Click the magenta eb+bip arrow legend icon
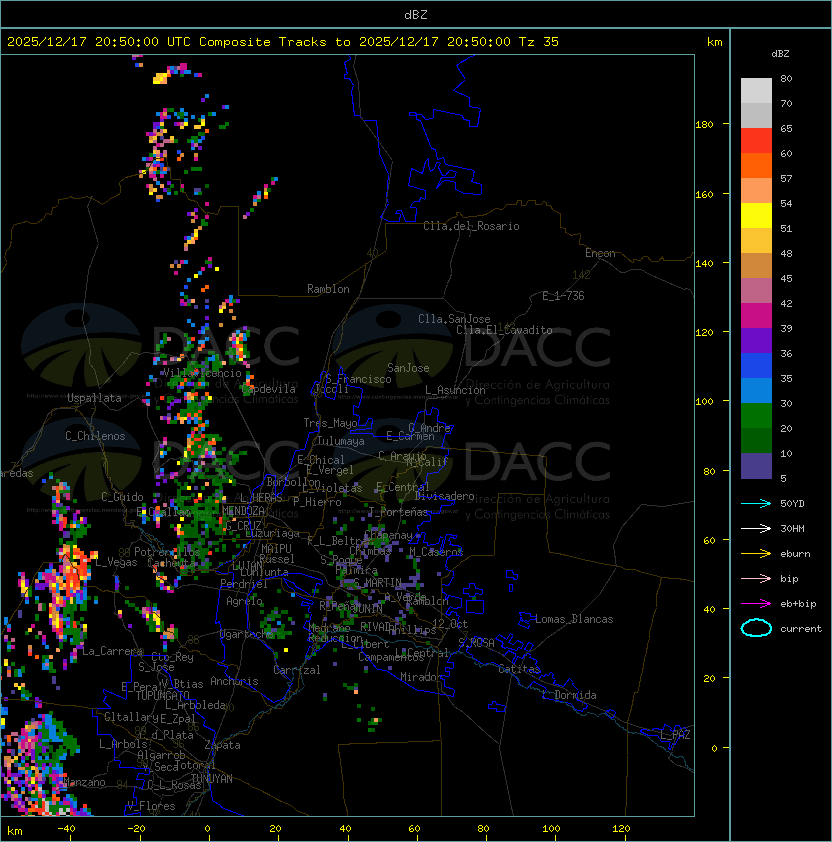This screenshot has height=842, width=832. click(756, 604)
